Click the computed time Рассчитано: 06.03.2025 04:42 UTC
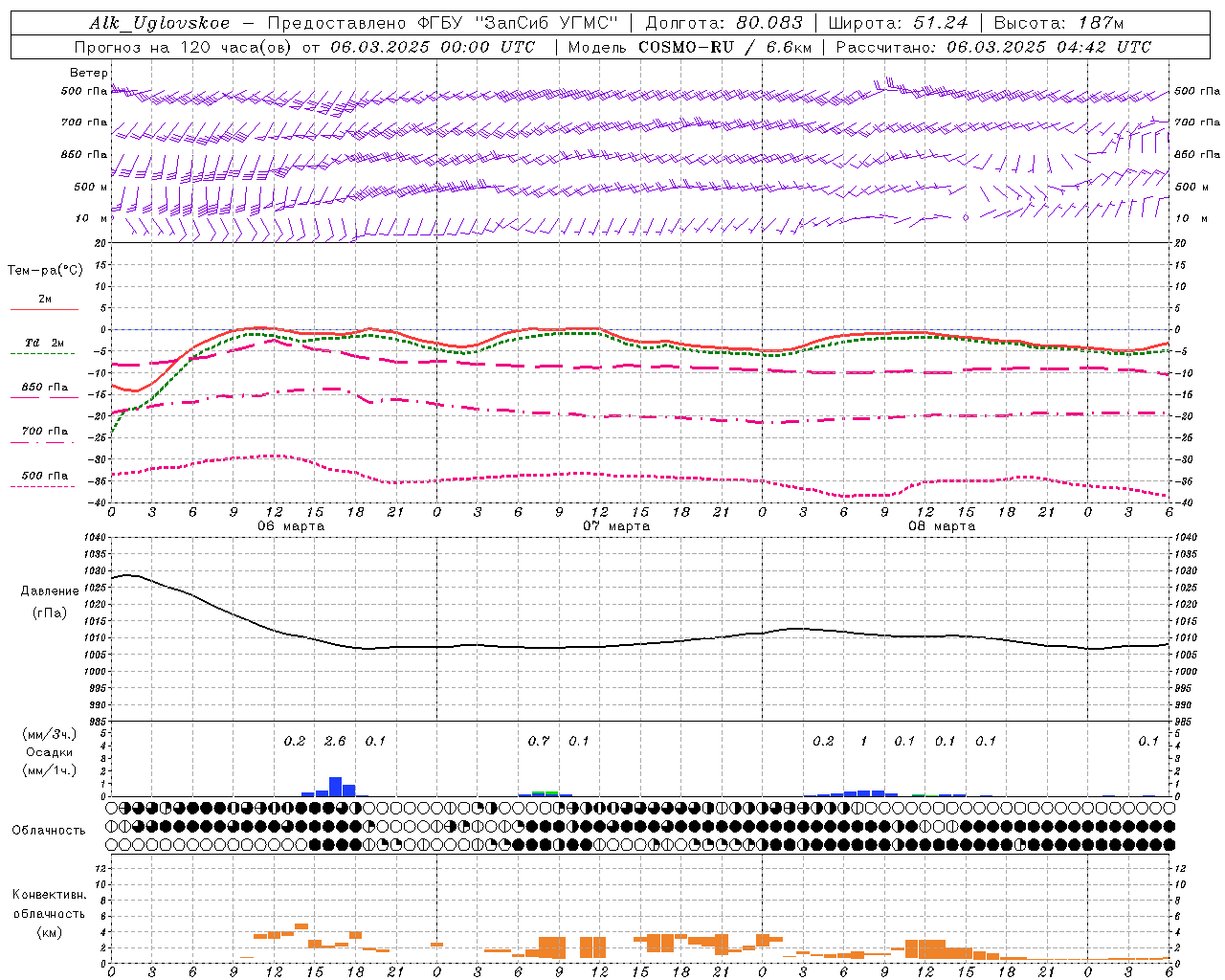This screenshot has width=1225, height=980. click(993, 47)
